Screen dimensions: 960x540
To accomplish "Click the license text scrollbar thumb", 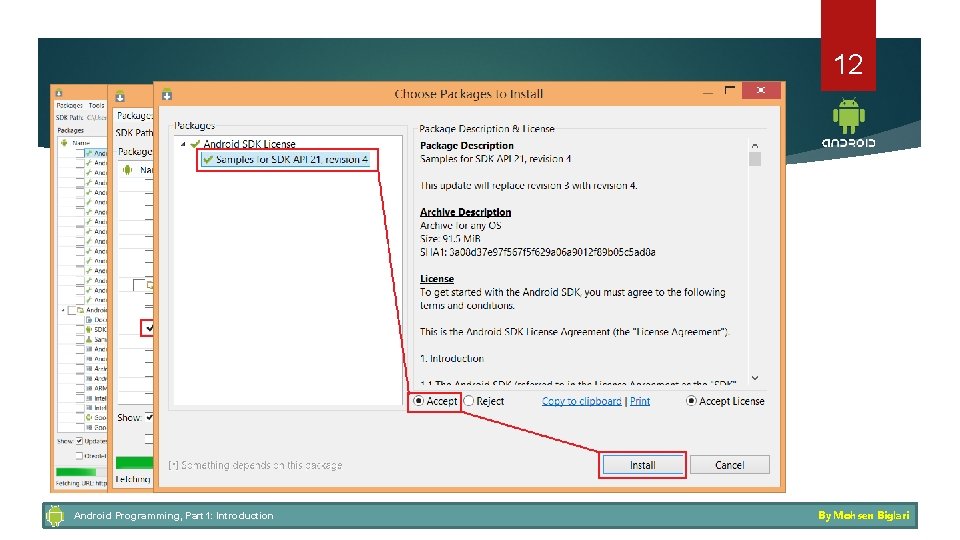I will pos(755,159).
